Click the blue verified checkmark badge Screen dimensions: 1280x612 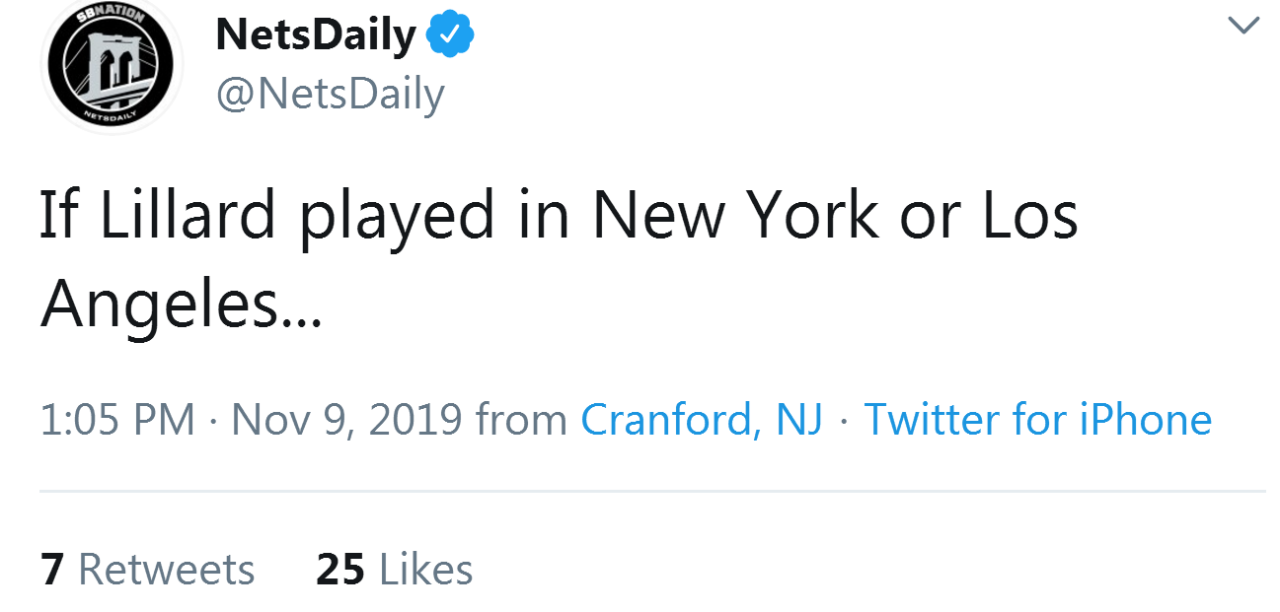point(450,36)
